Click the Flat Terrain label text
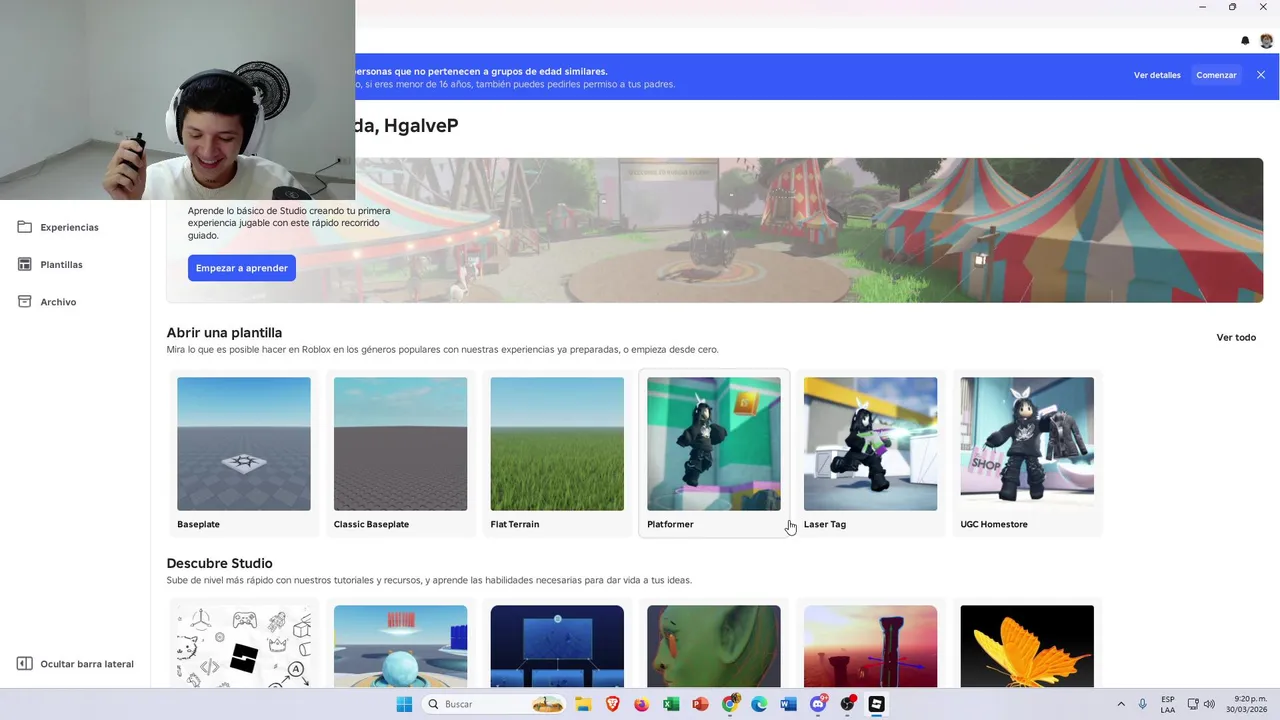Image resolution: width=1280 pixels, height=720 pixels. pyautogui.click(x=515, y=524)
